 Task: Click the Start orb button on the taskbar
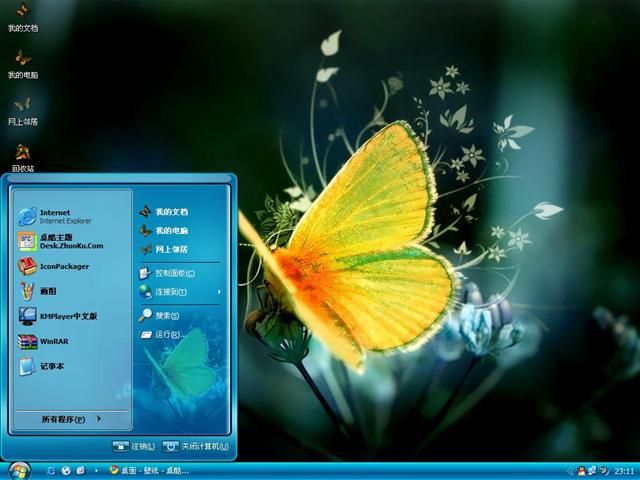pyautogui.click(x=19, y=471)
